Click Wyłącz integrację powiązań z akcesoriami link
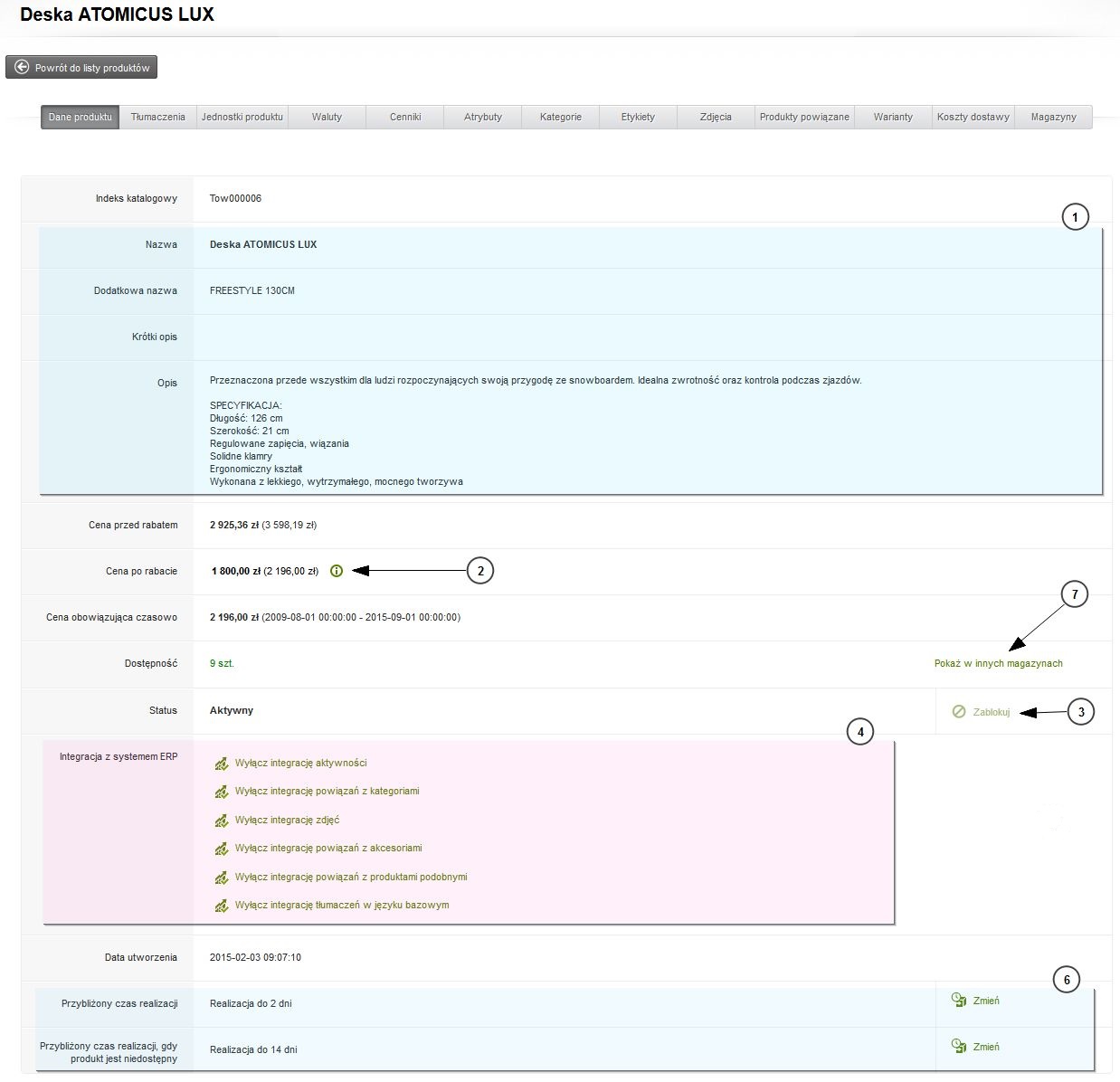1120x1082 pixels. coord(328,848)
